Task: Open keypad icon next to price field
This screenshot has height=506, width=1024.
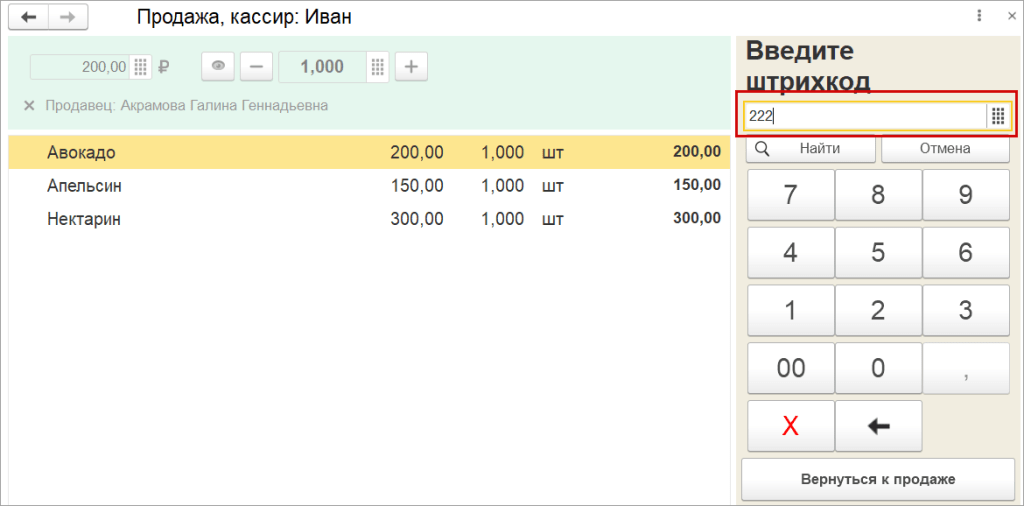Action: click(x=140, y=67)
